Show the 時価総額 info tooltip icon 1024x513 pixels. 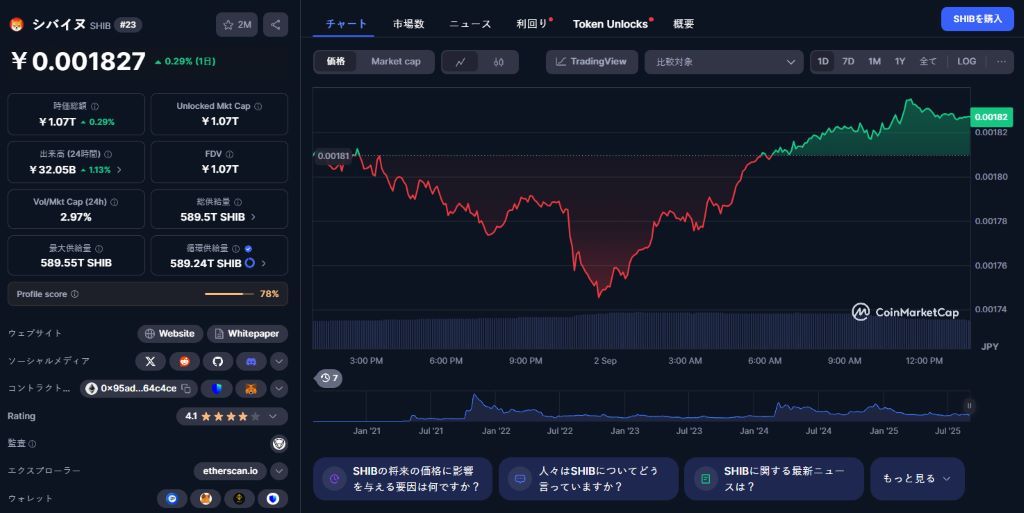95,106
